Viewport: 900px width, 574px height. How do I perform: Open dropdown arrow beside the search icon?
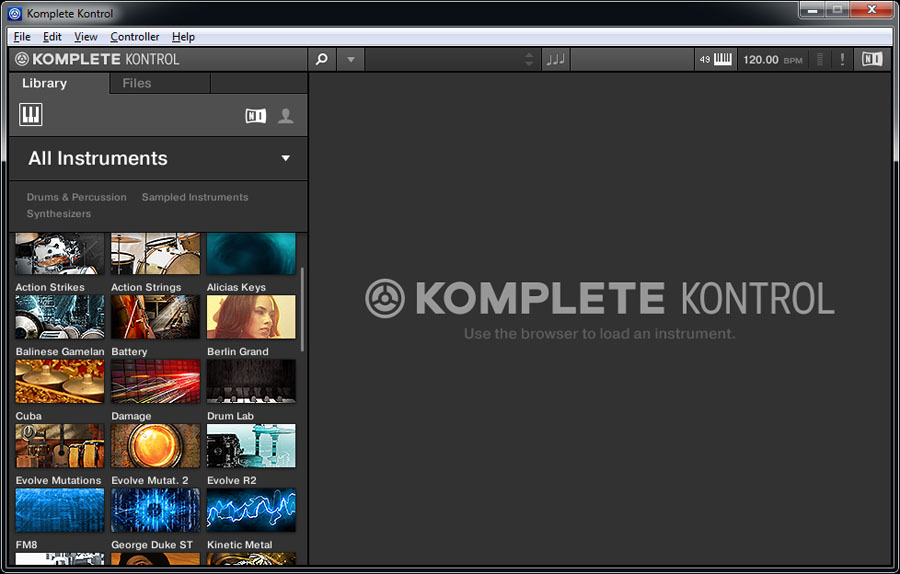point(350,59)
